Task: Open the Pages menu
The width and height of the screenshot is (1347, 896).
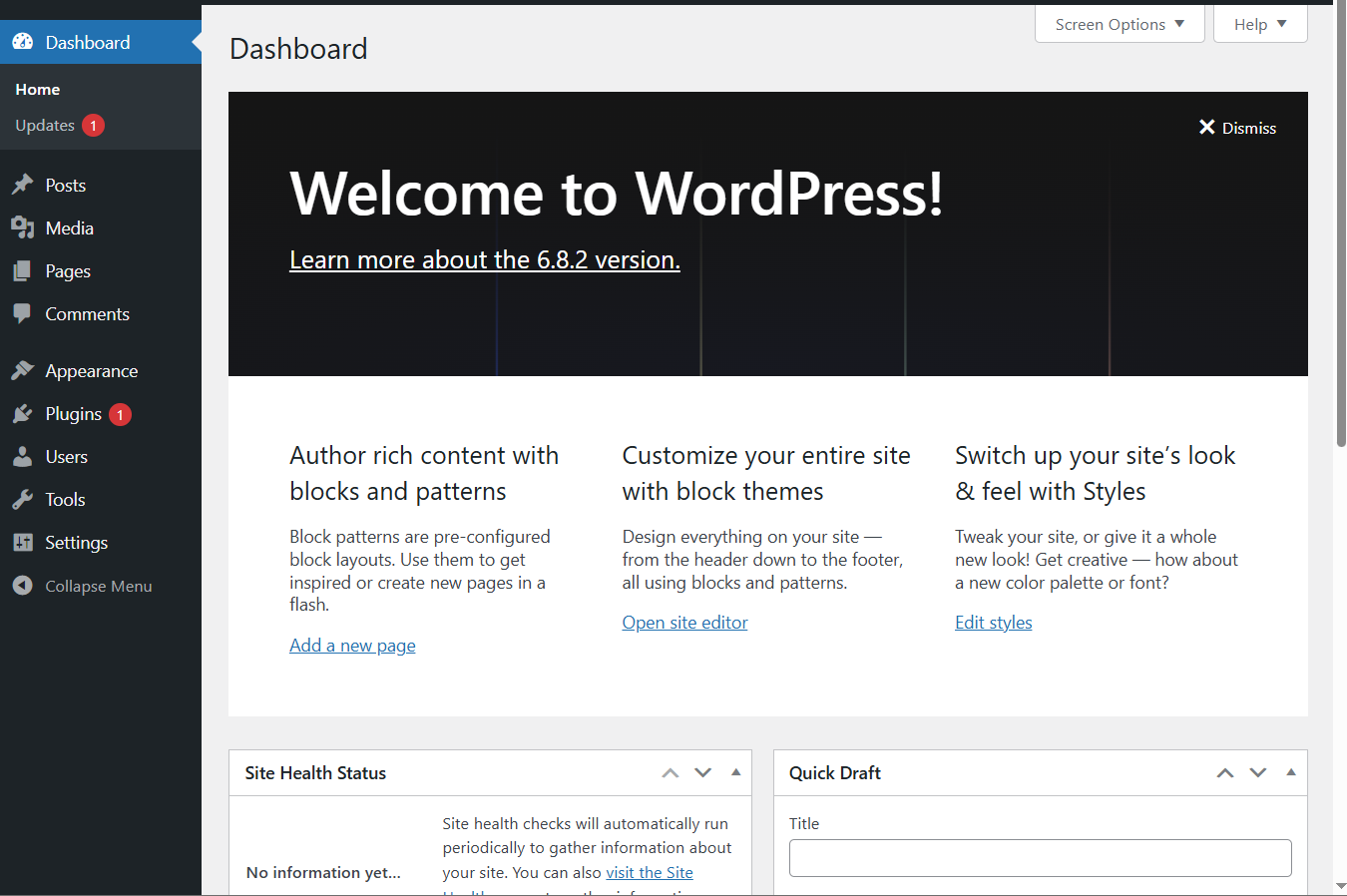Action: [x=101, y=270]
